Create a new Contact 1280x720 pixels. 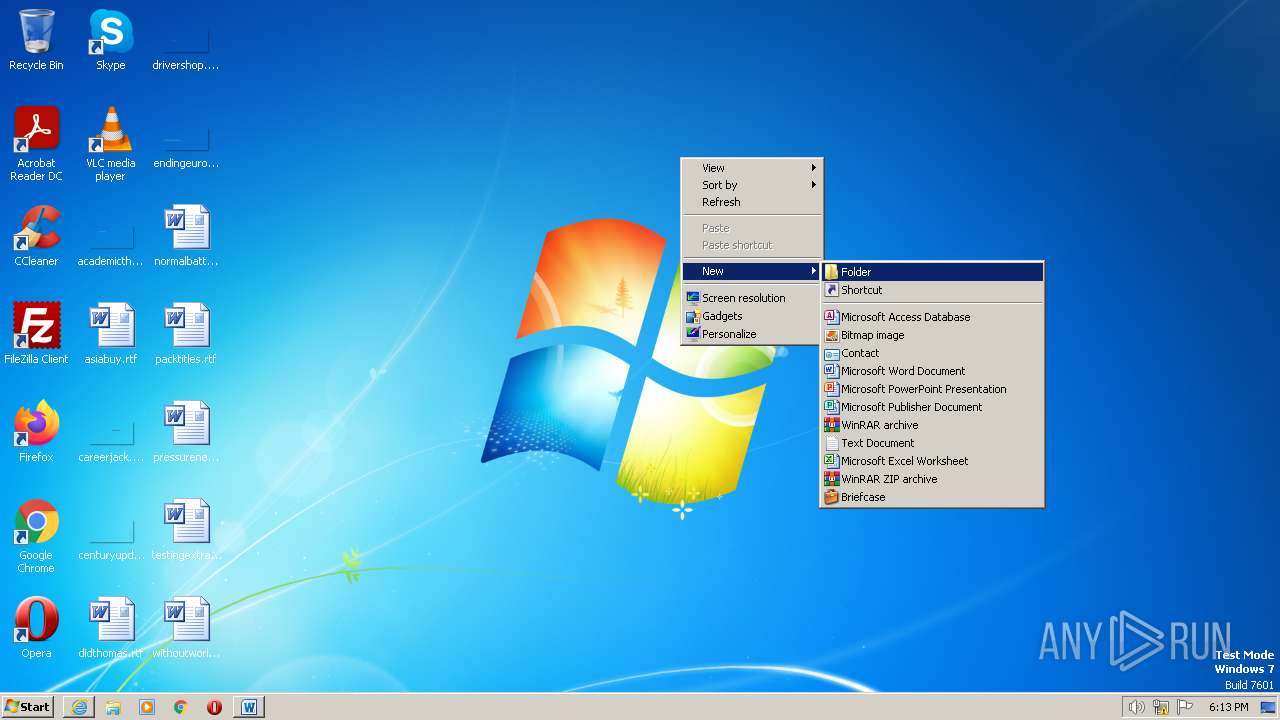(x=933, y=353)
